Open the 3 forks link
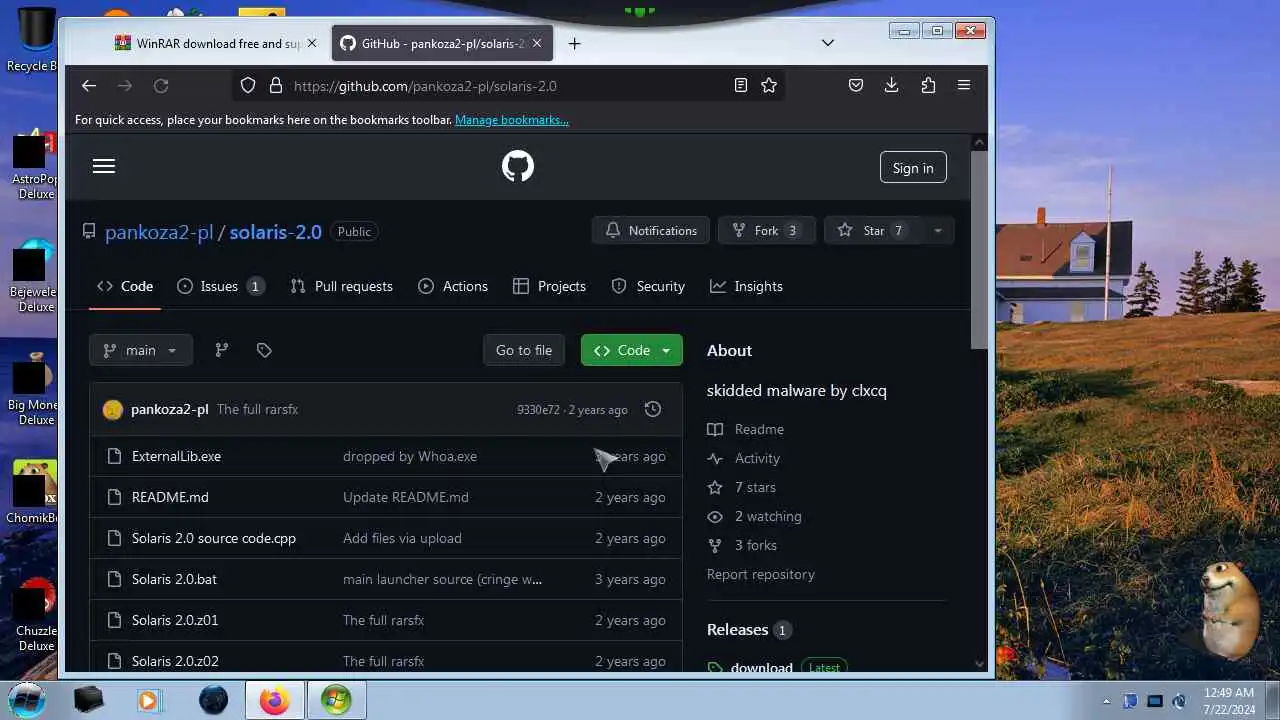The height and width of the screenshot is (720, 1280). [756, 545]
